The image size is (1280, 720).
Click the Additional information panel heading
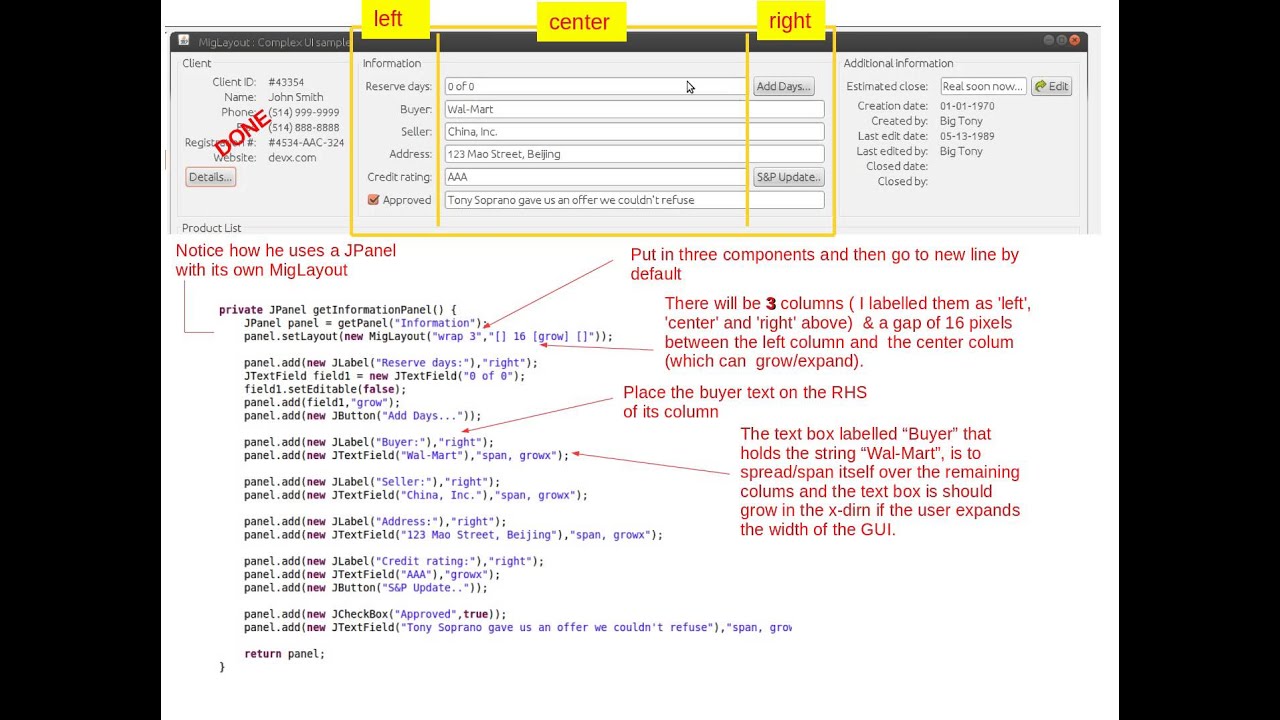[x=898, y=63]
